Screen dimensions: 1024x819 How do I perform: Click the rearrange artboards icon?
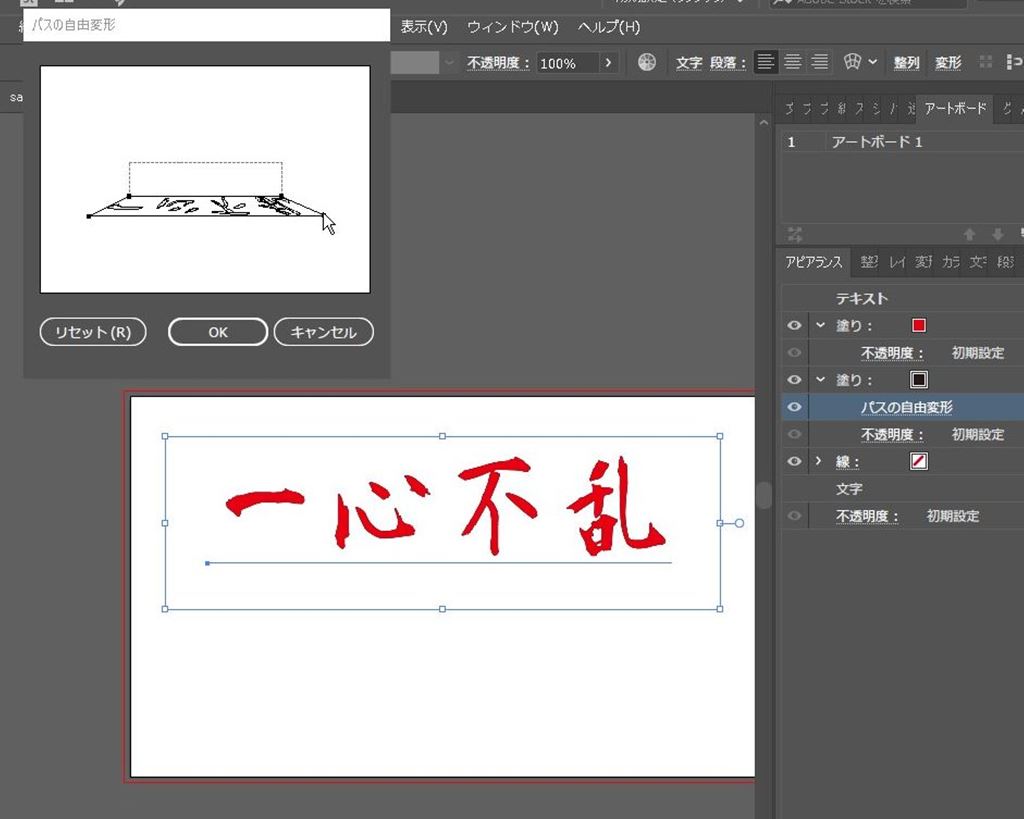[x=795, y=234]
